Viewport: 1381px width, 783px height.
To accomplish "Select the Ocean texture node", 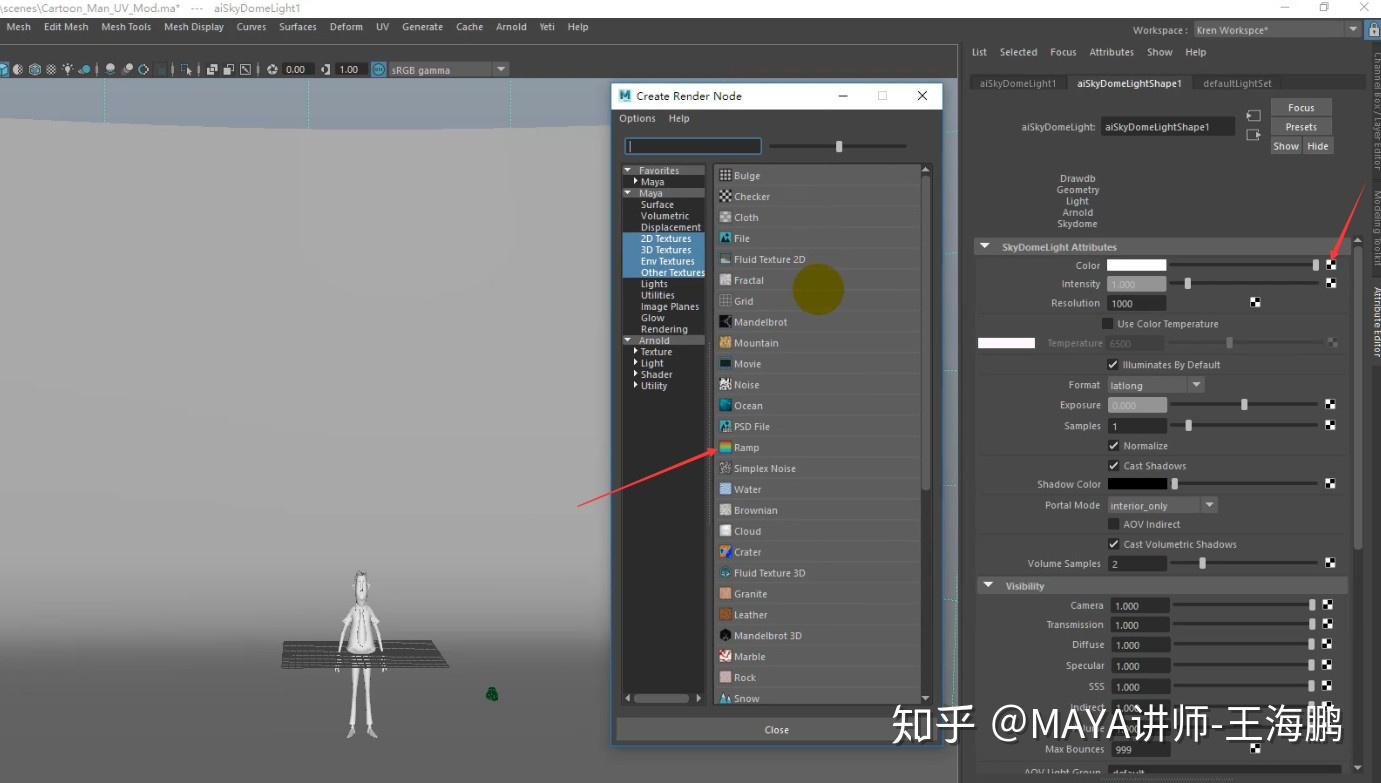I will [747, 405].
